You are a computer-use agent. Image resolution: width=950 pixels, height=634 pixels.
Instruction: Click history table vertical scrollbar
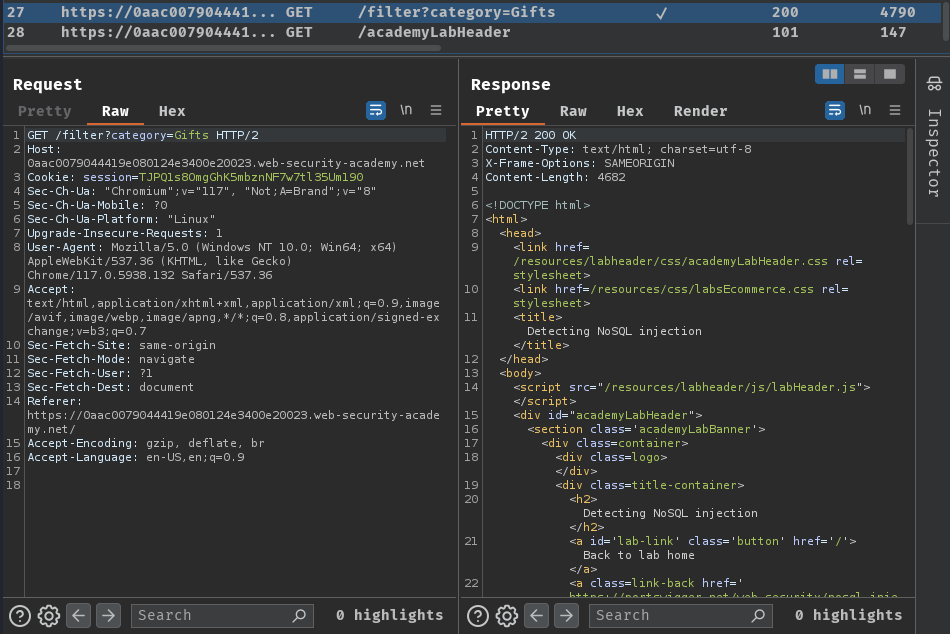tap(945, 21)
